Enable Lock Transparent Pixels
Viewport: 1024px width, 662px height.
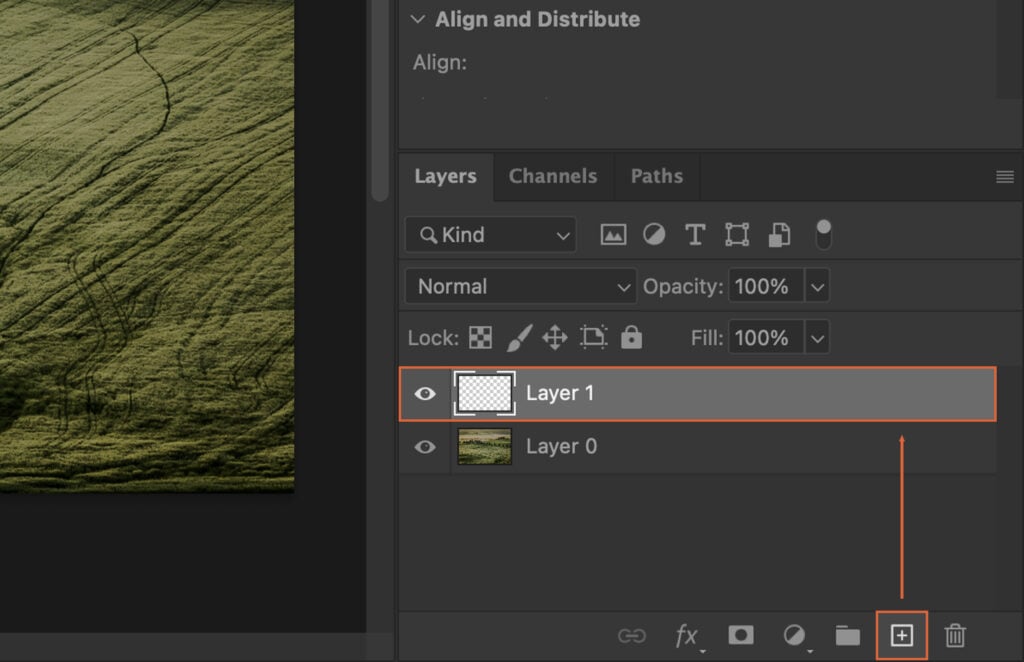(480, 337)
